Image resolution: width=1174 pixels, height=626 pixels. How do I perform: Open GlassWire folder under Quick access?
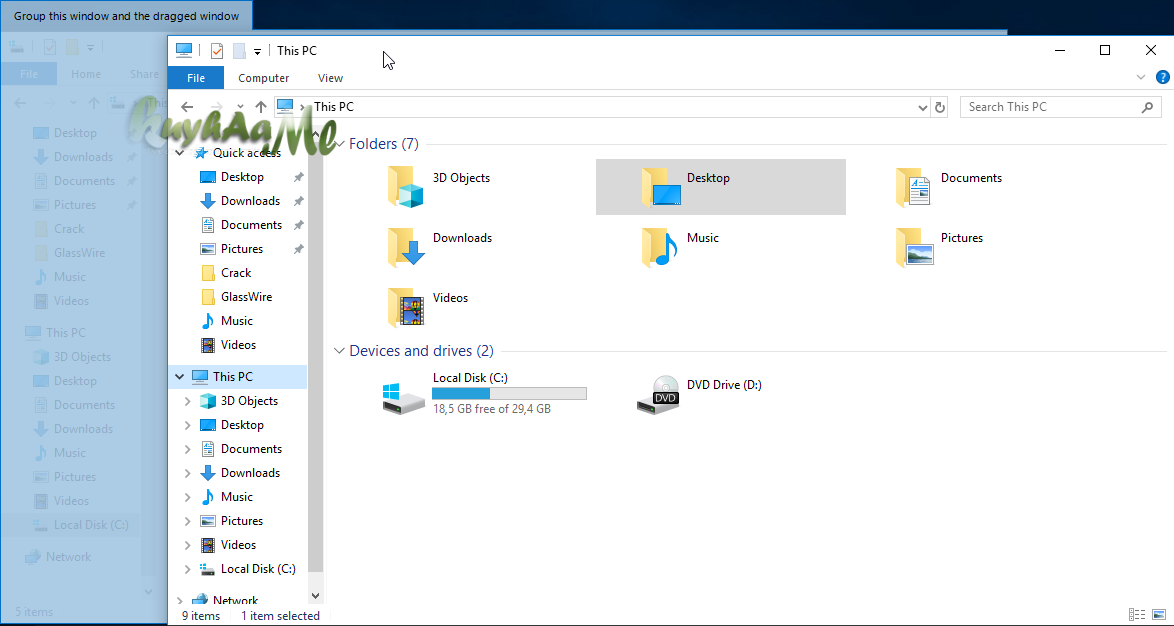(246, 297)
